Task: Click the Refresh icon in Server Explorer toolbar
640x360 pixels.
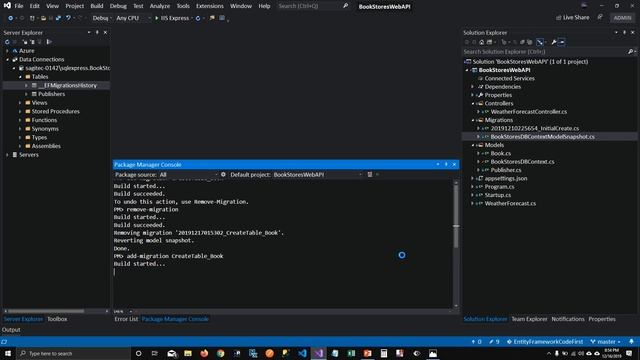Action: (7, 42)
